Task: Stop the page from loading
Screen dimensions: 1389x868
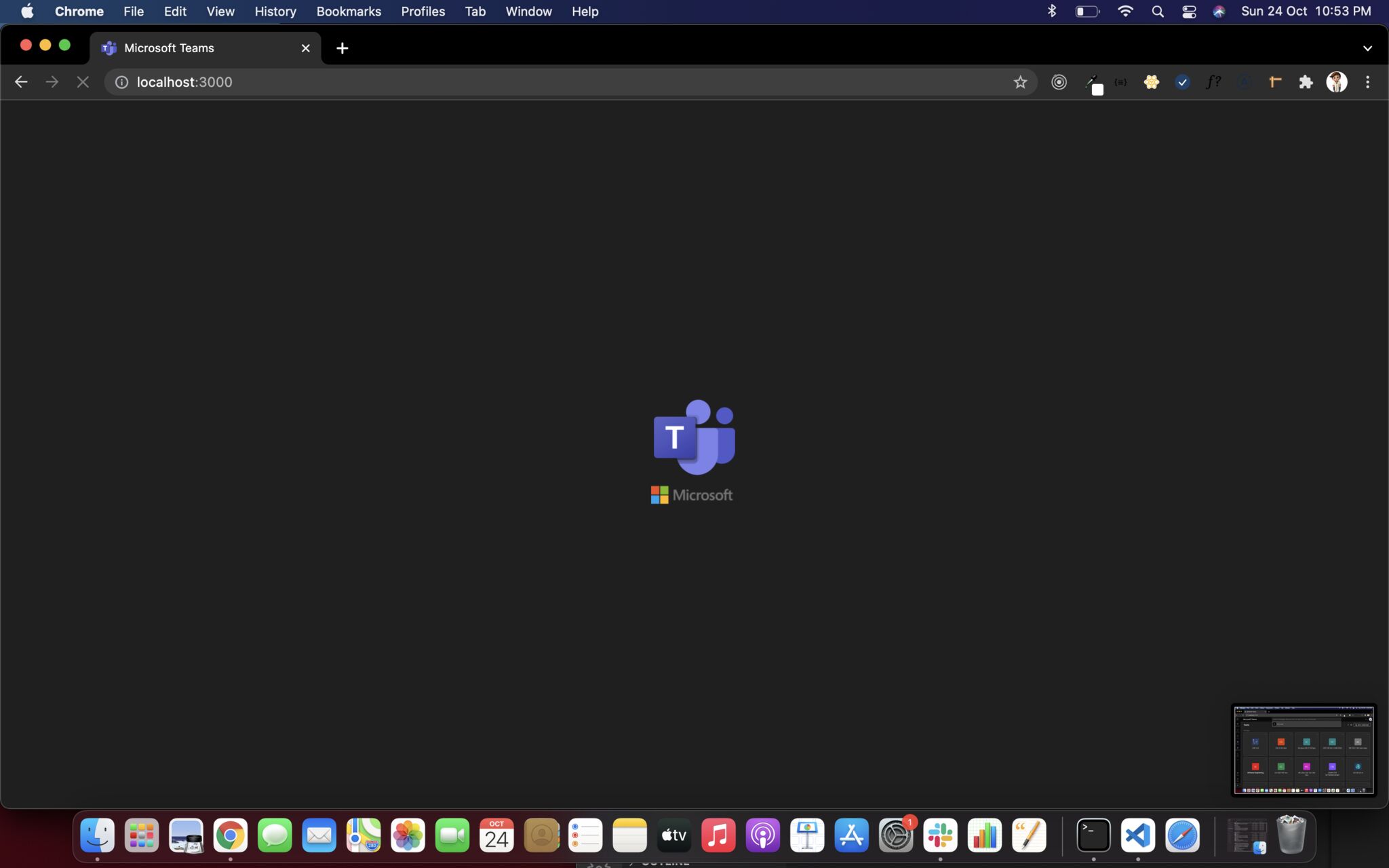Action: point(83,82)
